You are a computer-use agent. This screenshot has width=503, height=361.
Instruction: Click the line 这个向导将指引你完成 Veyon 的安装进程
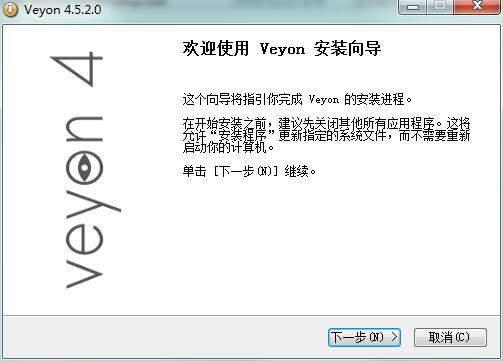[297, 99]
